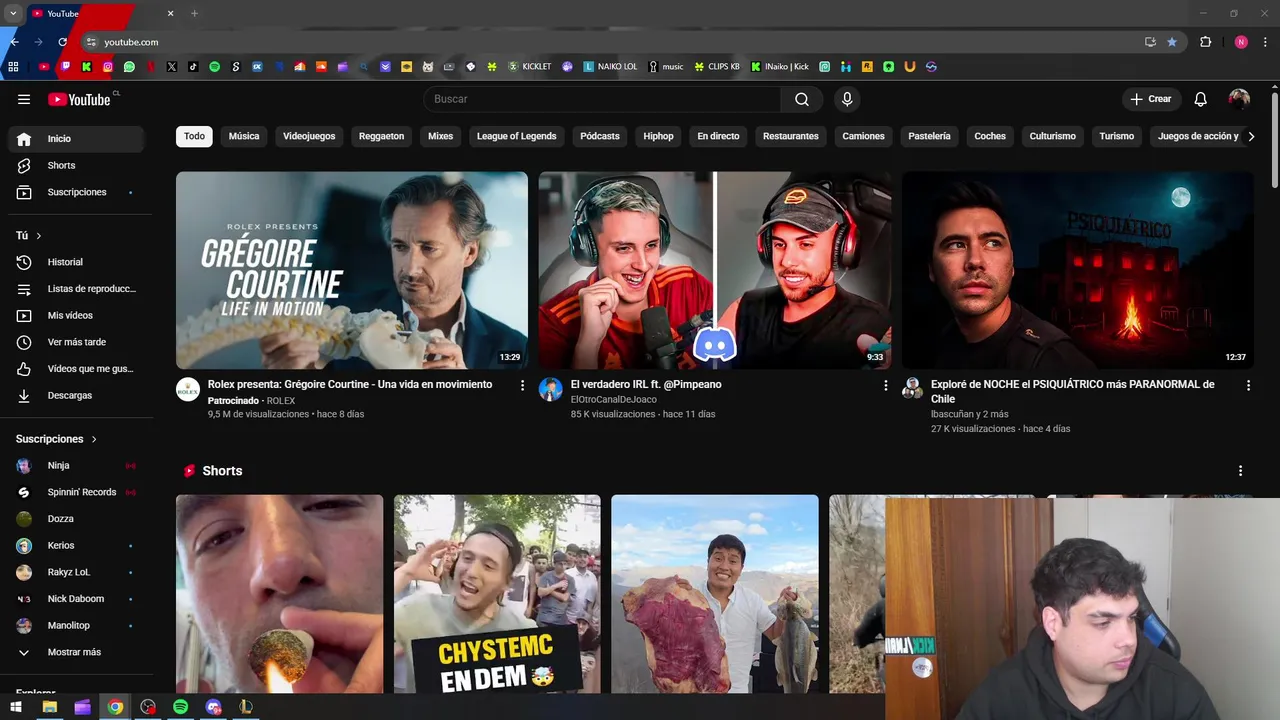Select the En directo chip
Screen dimensions: 1280x720
pos(718,136)
